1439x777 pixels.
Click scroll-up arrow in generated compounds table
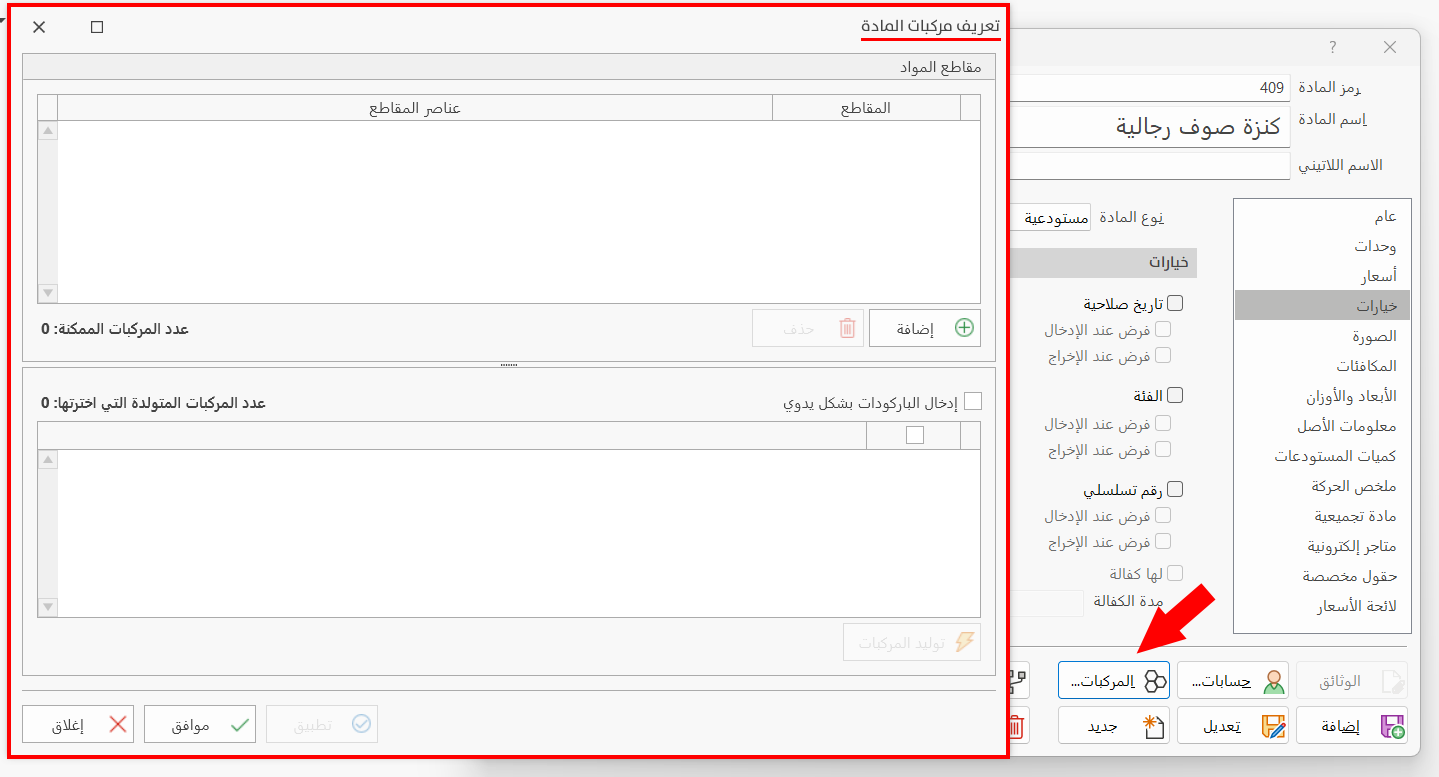tap(48, 460)
